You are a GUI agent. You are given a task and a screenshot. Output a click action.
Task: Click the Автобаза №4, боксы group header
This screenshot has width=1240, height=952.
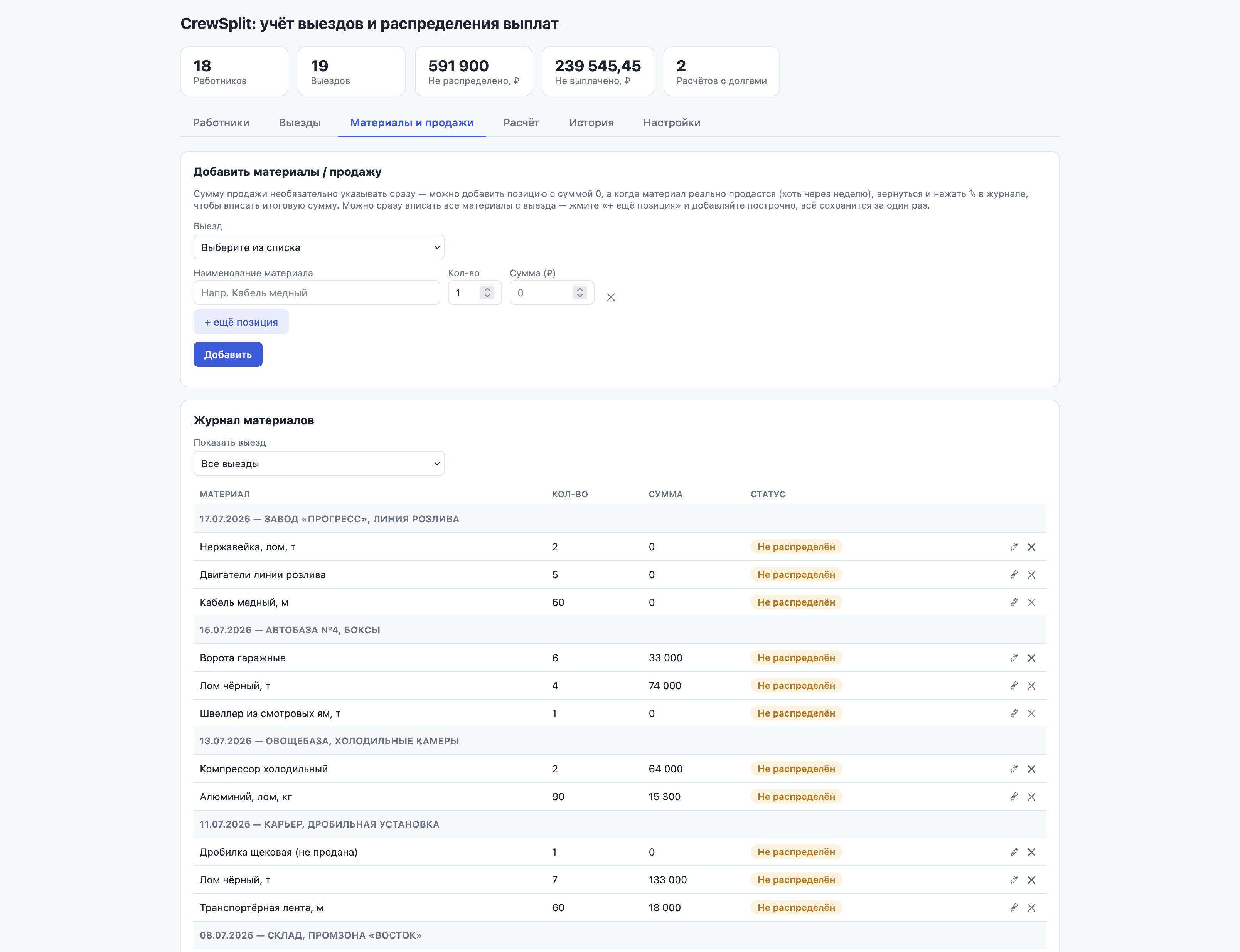click(x=620, y=630)
